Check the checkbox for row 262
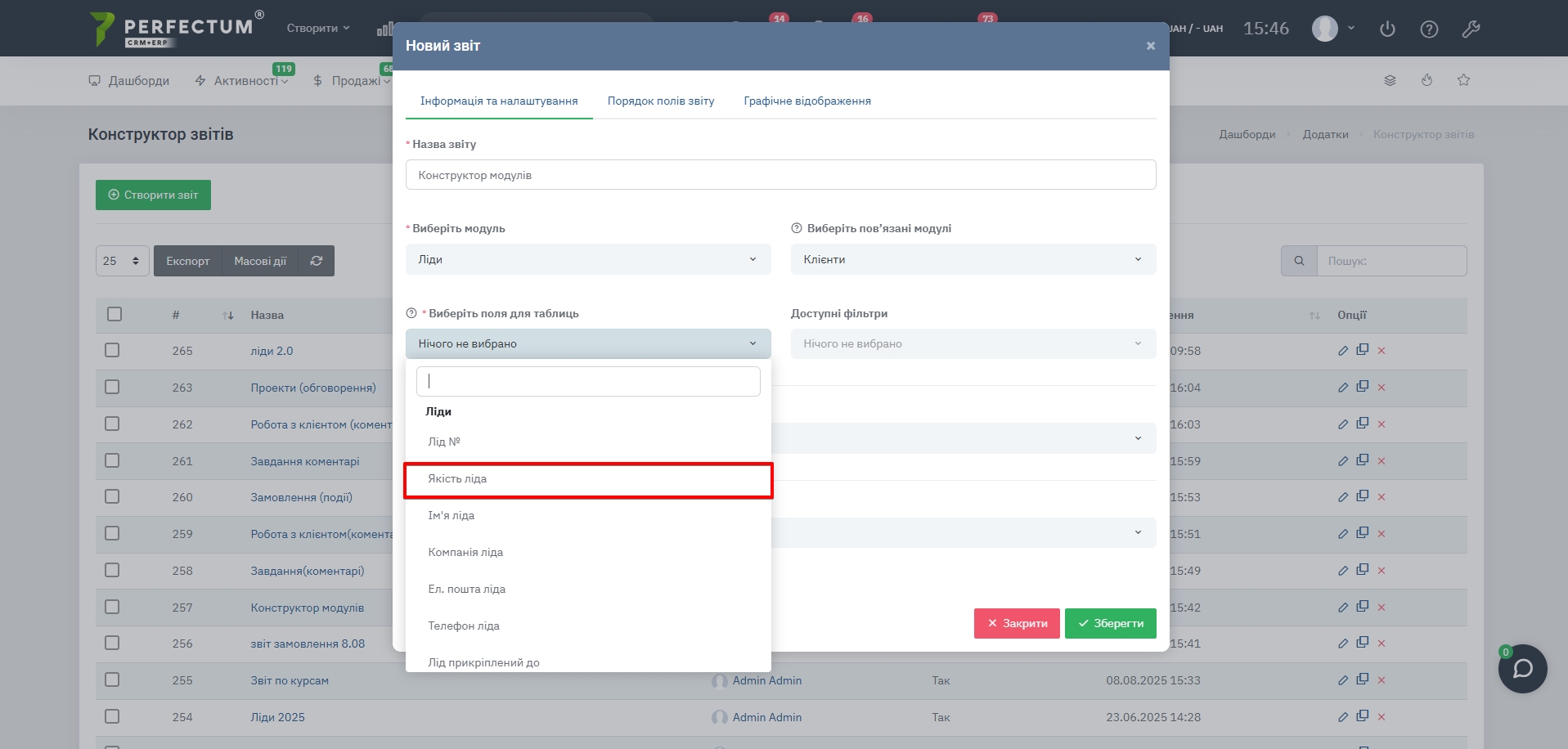 112,424
